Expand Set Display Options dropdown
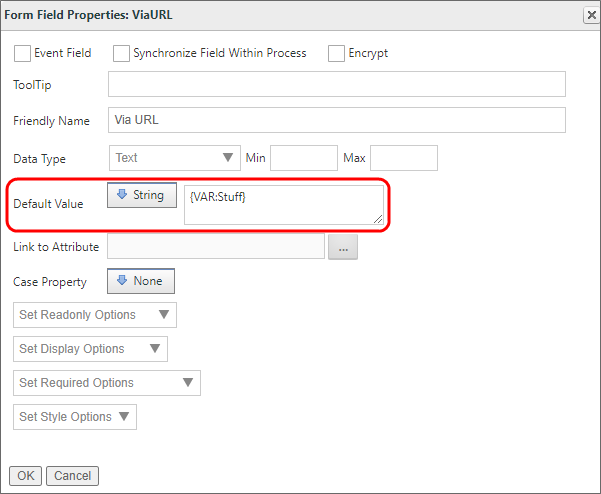The image size is (601, 494). click(90, 349)
